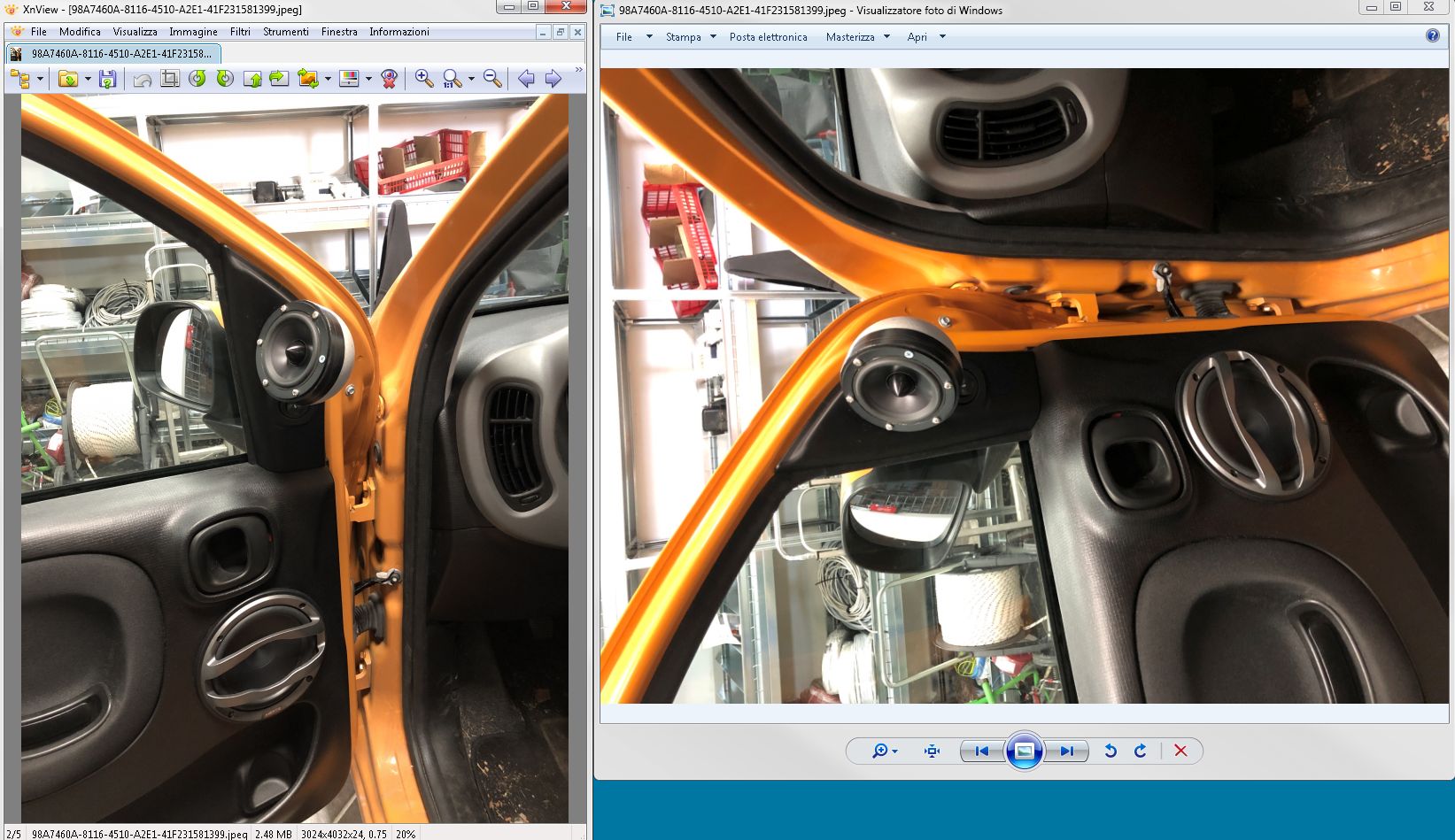Start the slideshow with center button

click(1024, 751)
